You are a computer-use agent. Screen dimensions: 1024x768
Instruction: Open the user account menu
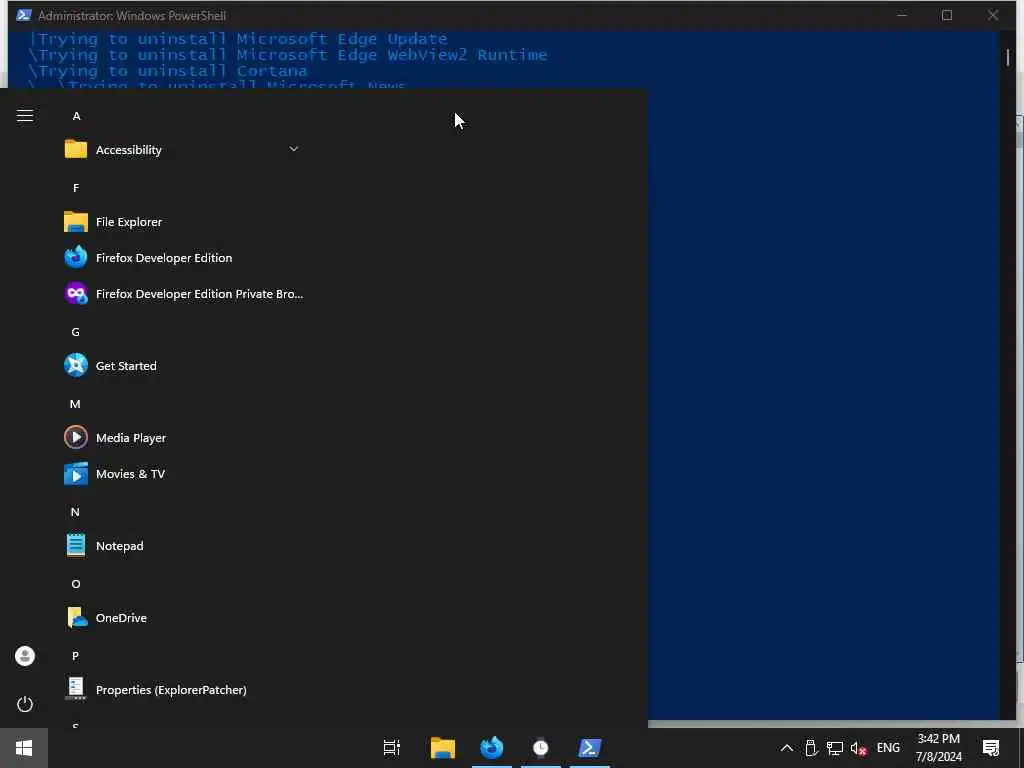pos(25,656)
